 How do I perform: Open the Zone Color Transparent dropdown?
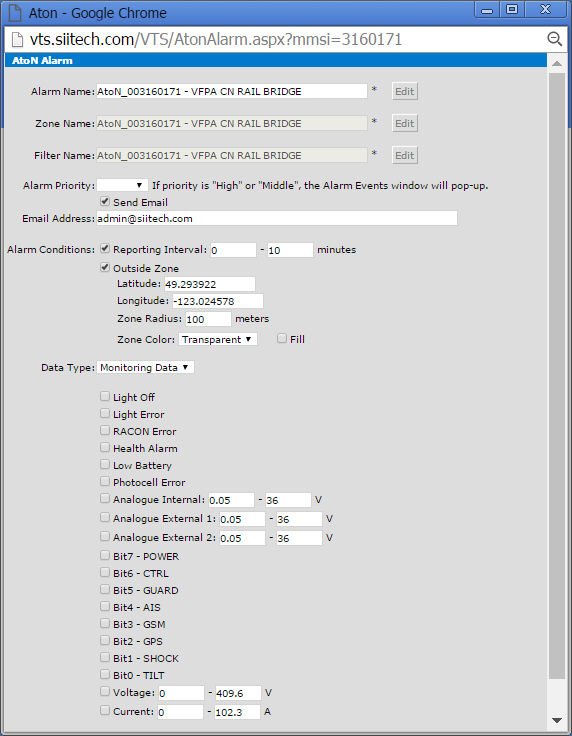point(218,339)
